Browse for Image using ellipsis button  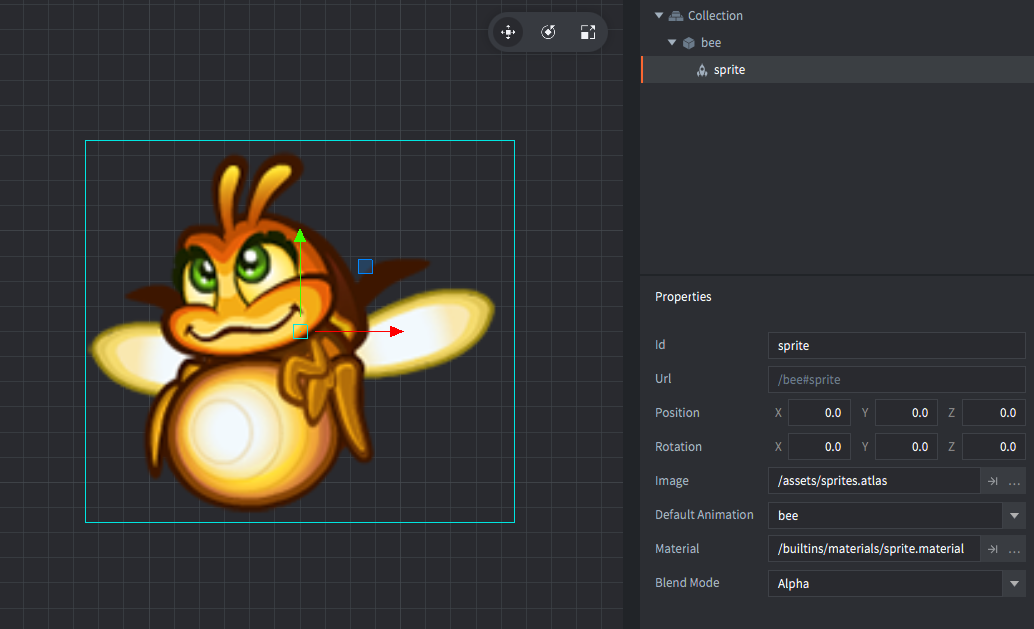(x=1015, y=481)
